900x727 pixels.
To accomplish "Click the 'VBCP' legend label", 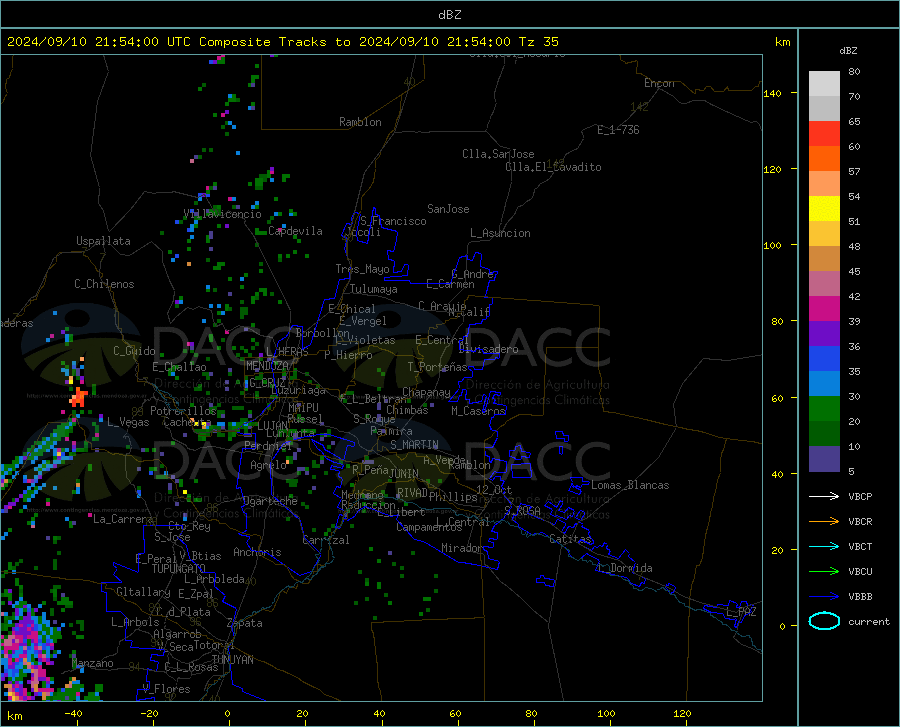I will tap(860, 496).
